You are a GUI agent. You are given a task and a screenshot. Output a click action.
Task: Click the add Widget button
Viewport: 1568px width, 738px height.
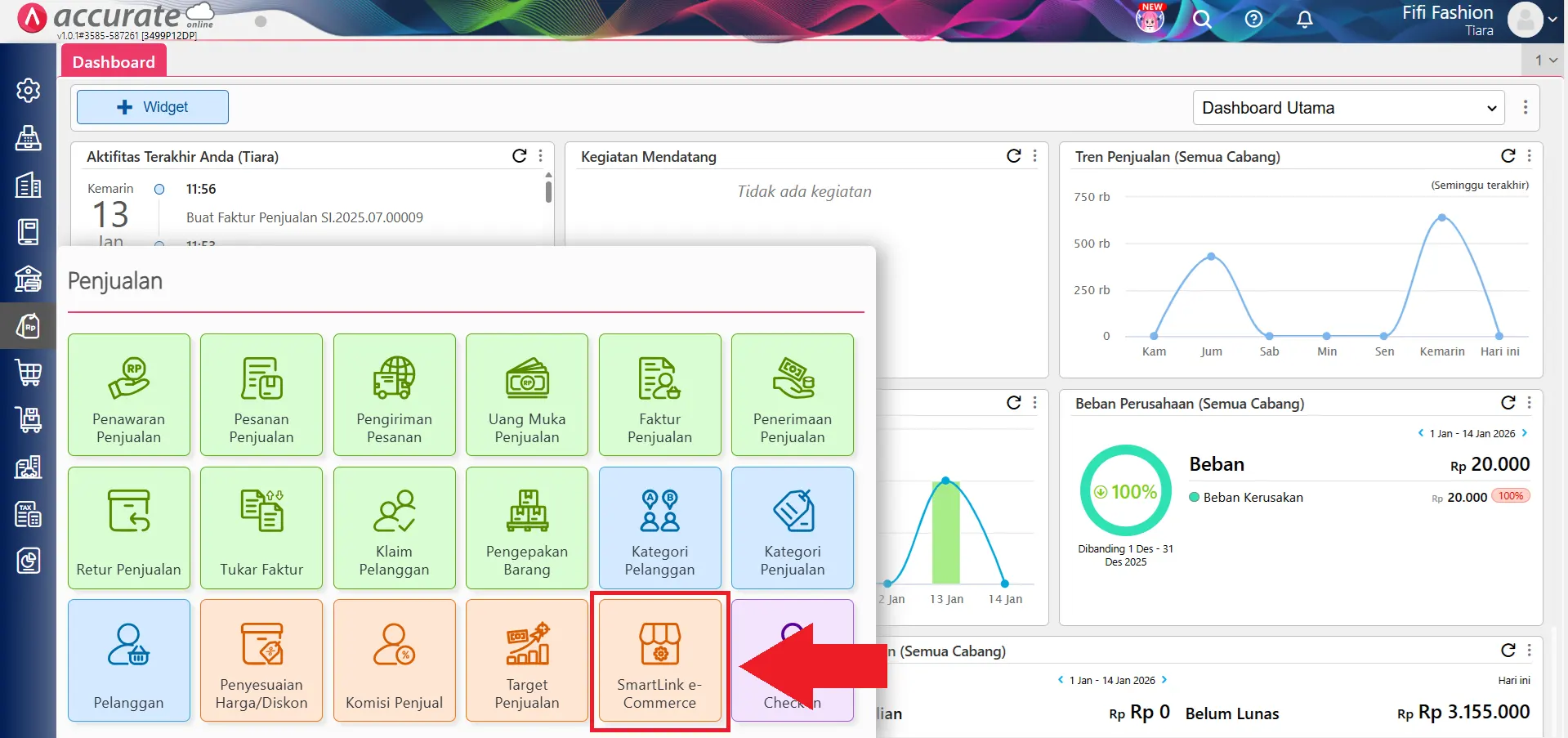pyautogui.click(x=153, y=107)
